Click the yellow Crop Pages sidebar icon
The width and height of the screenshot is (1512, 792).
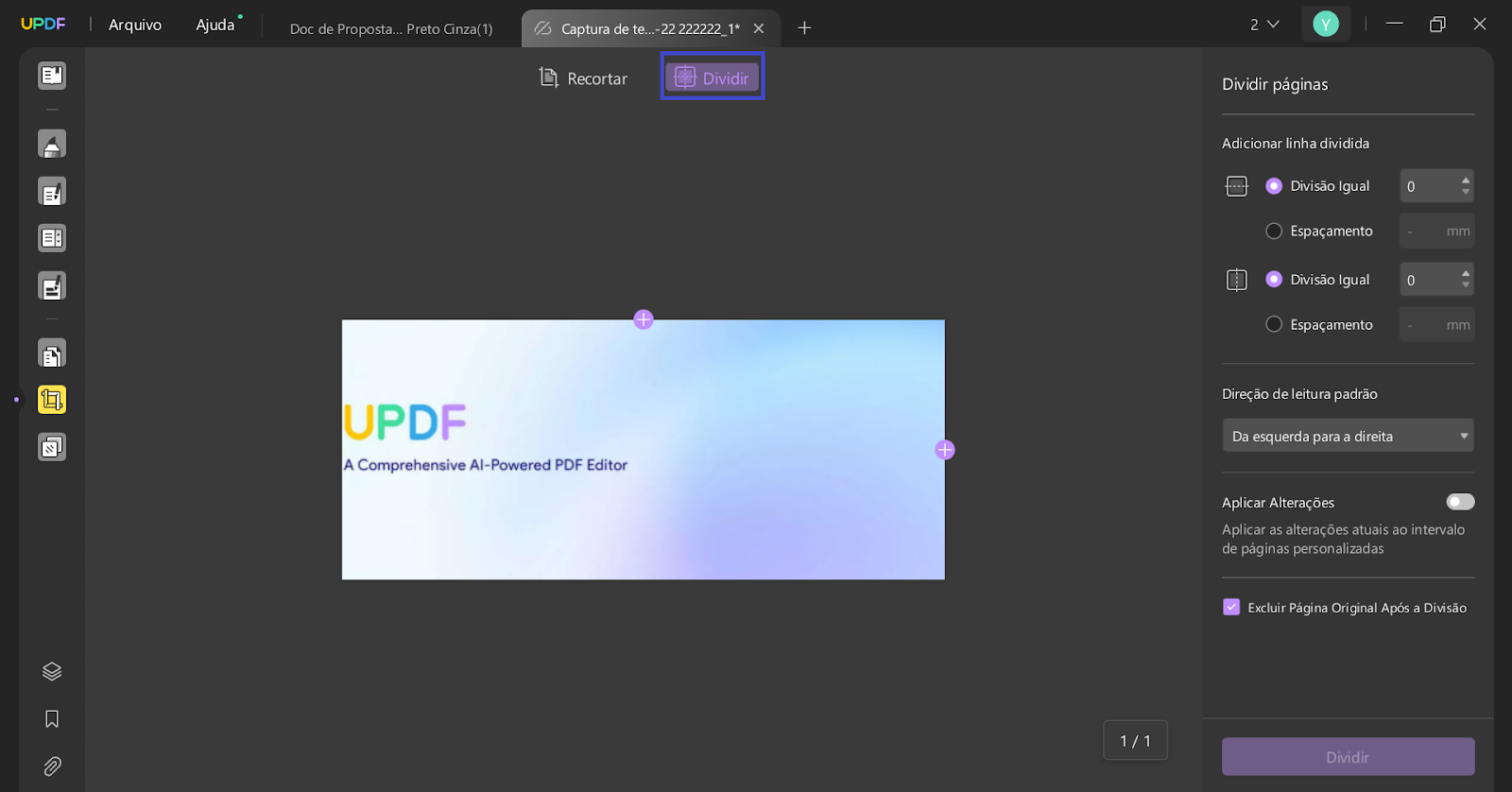52,400
